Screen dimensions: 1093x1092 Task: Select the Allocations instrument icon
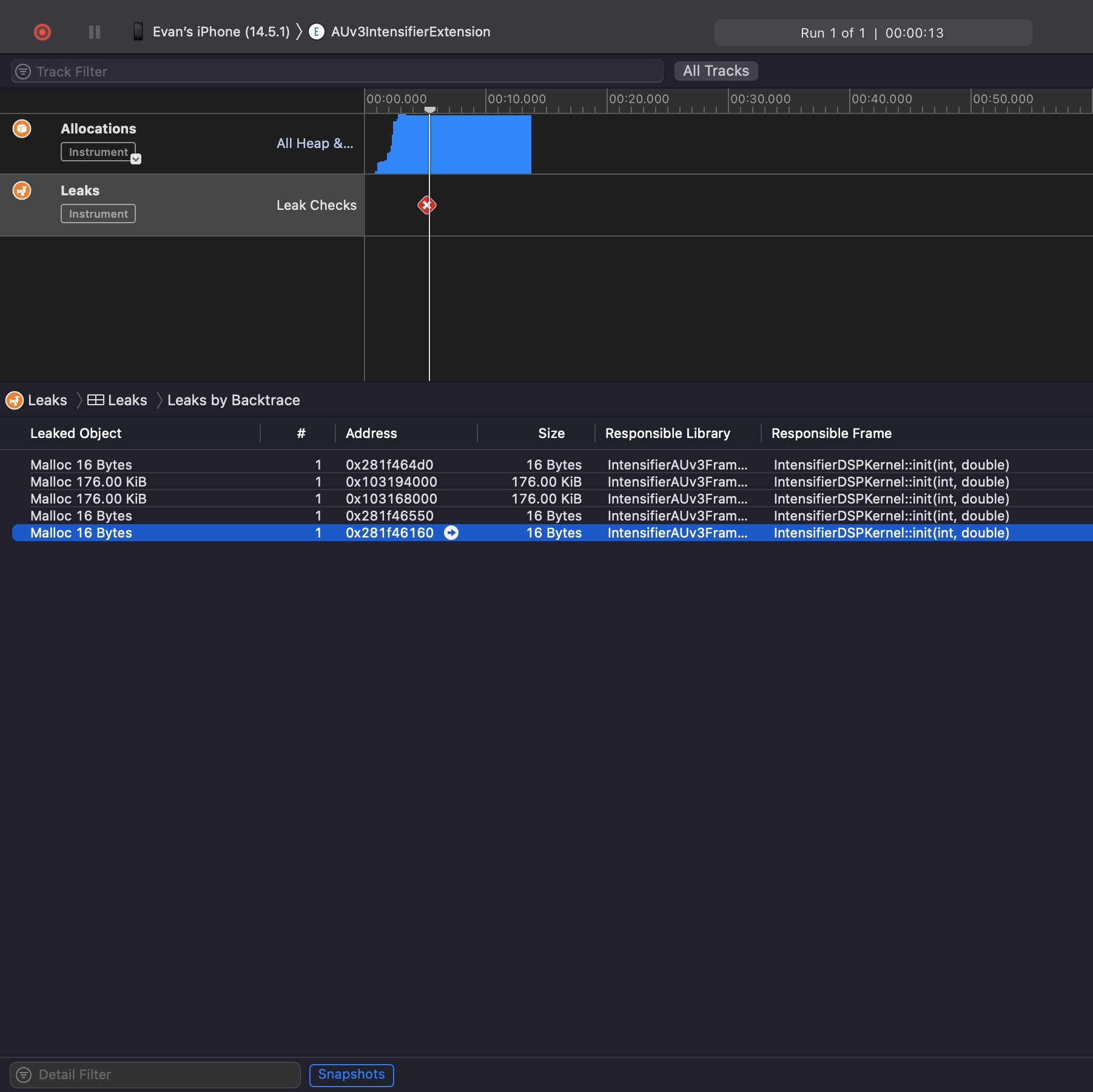[x=21, y=129]
